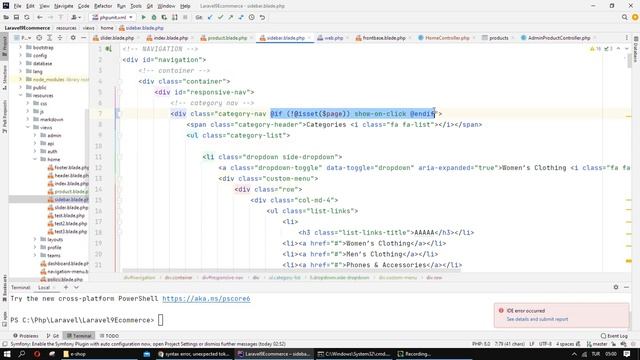
Task: Click the Git push arrow icon
Action: [x=231, y=18]
